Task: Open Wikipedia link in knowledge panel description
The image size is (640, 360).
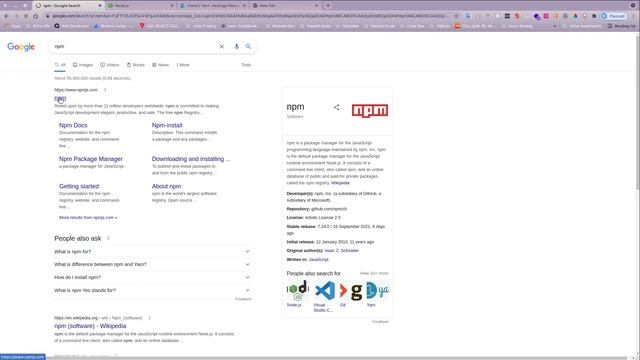Action: [x=340, y=183]
